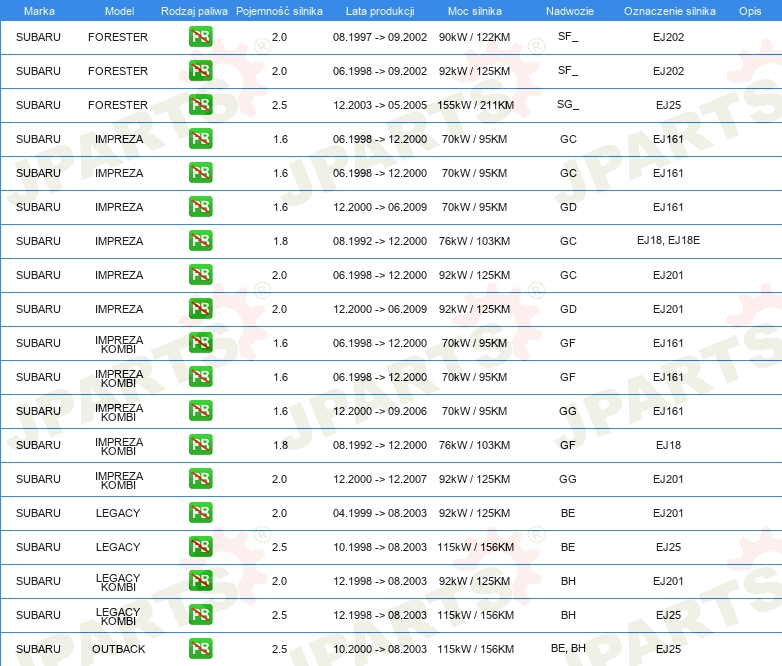This screenshot has height=666, width=782.
Task: Select the 'OUTBACK' model cell
Action: coord(119,649)
